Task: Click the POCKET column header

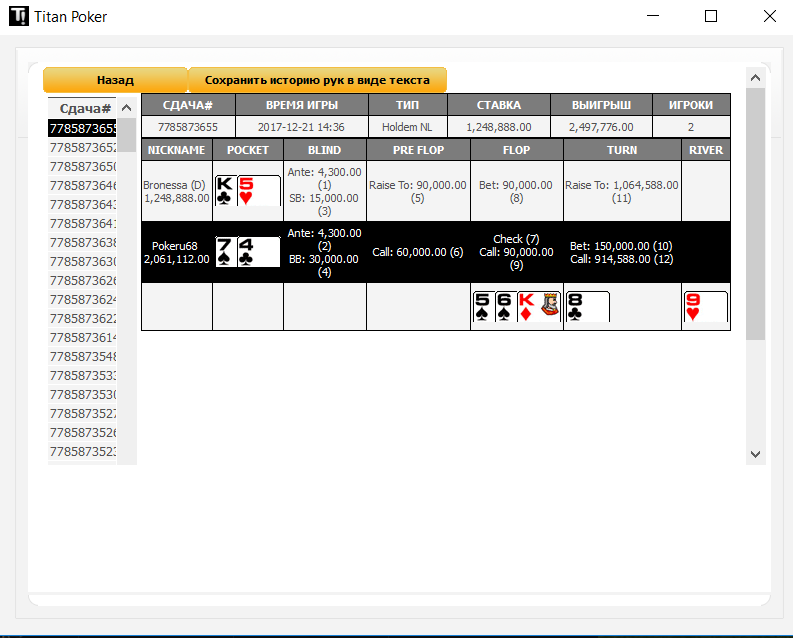Action: coord(248,150)
